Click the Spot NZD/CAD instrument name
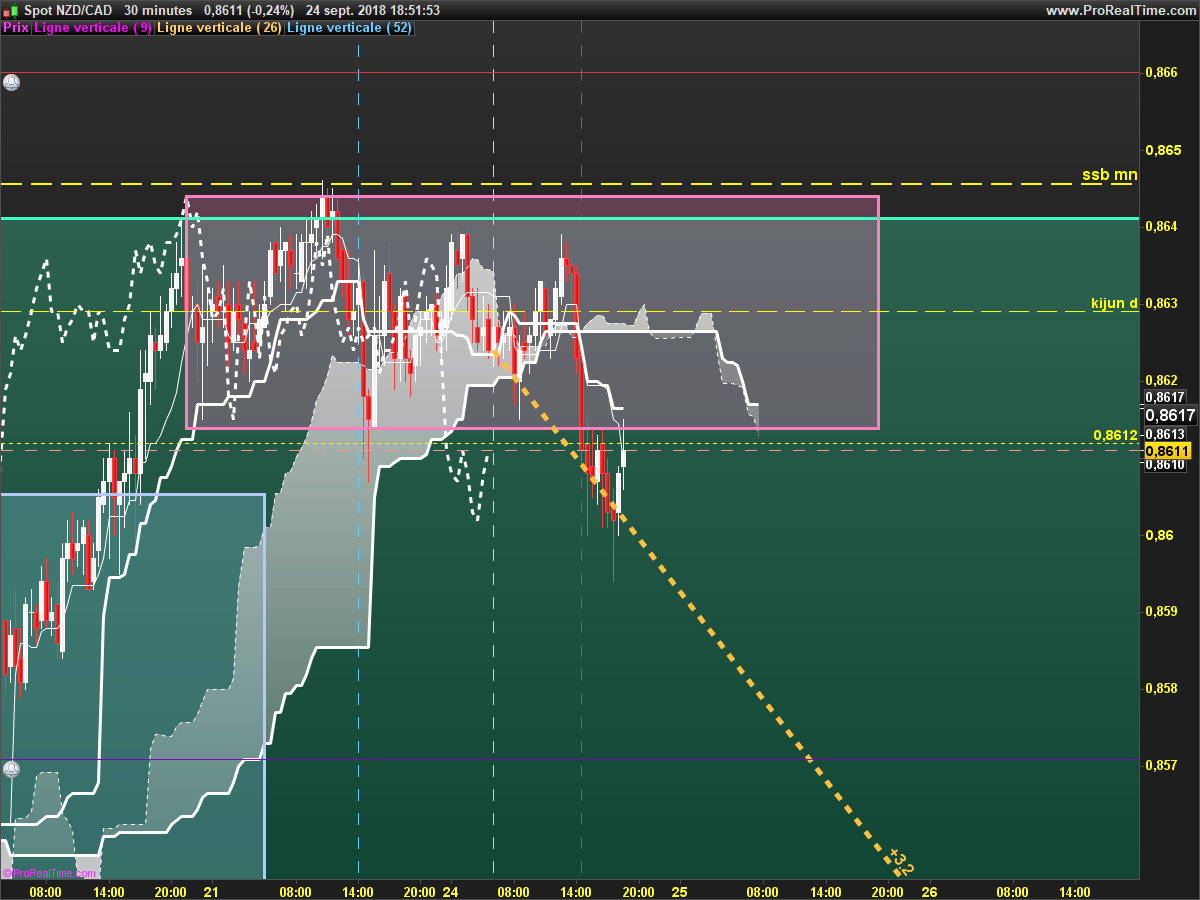The image size is (1200, 900). 67,10
